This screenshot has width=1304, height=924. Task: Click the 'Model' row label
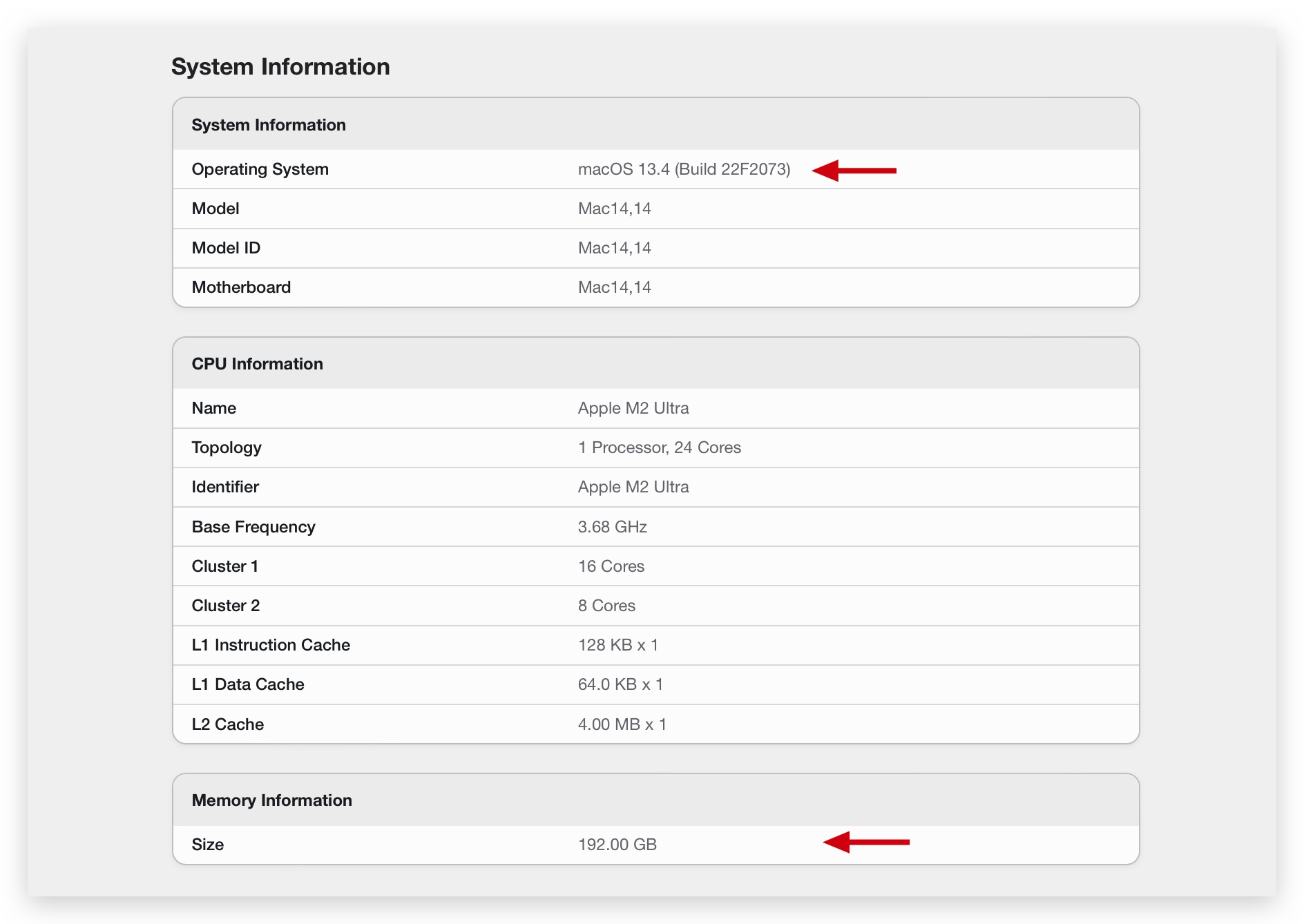click(x=215, y=209)
